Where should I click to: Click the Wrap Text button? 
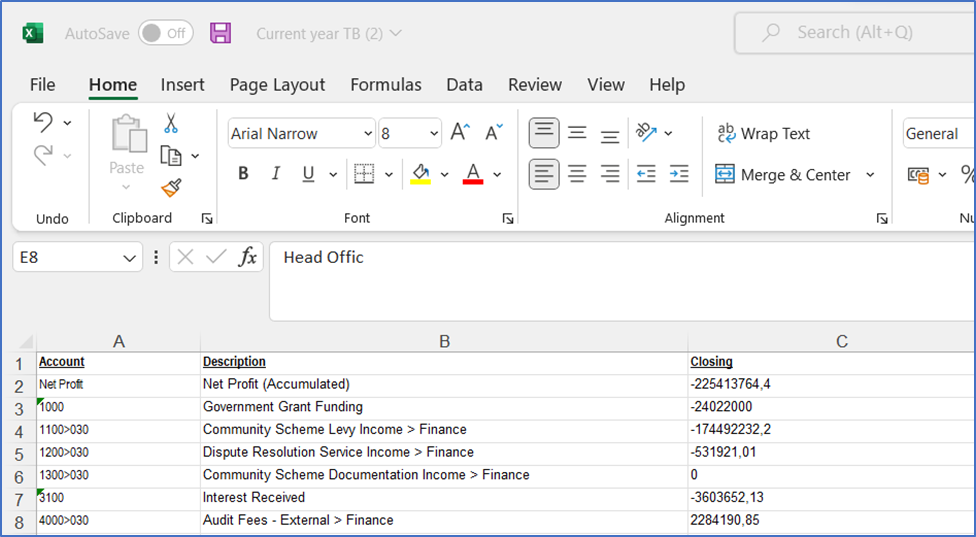pos(763,134)
